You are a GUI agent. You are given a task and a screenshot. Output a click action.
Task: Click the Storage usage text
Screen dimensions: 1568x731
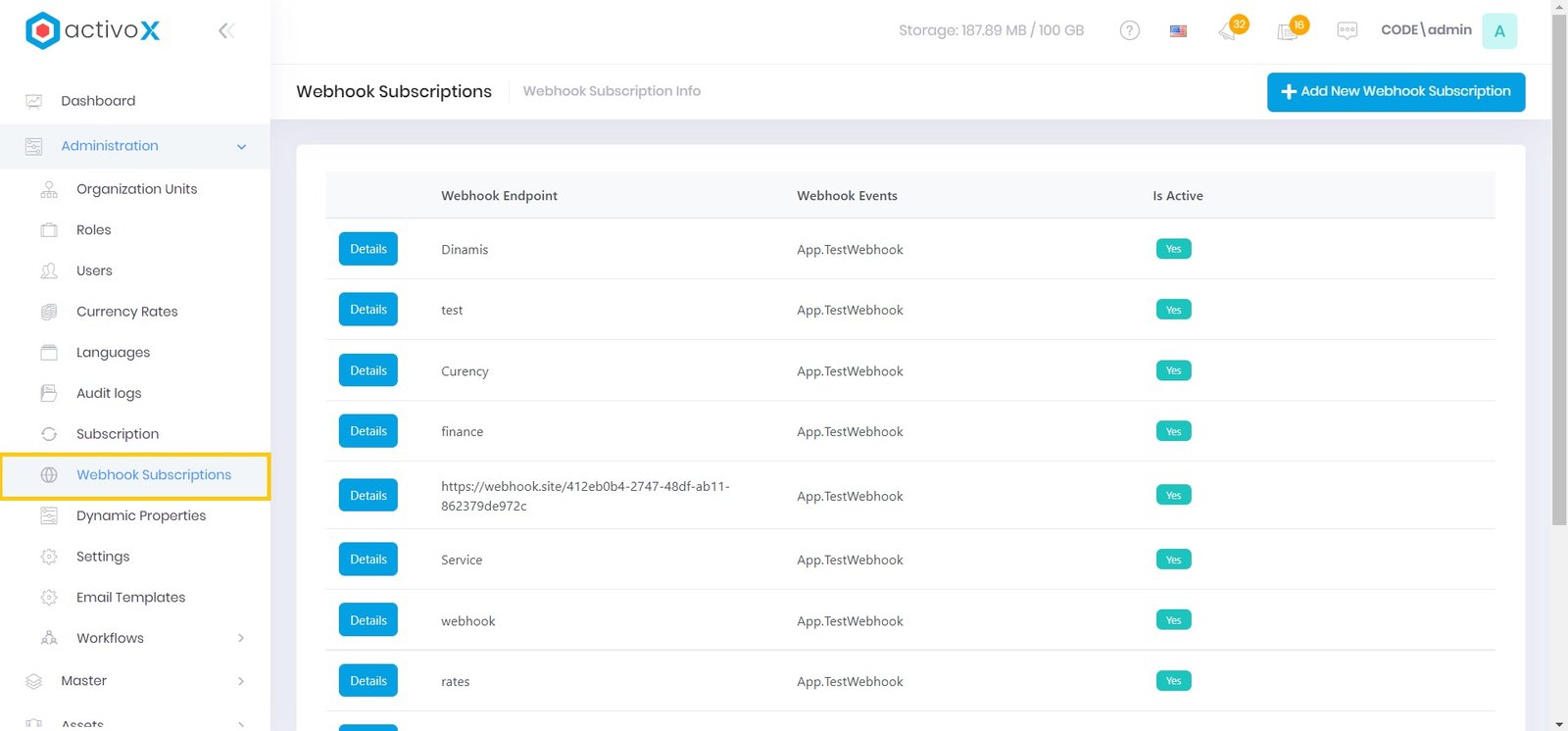[991, 30]
